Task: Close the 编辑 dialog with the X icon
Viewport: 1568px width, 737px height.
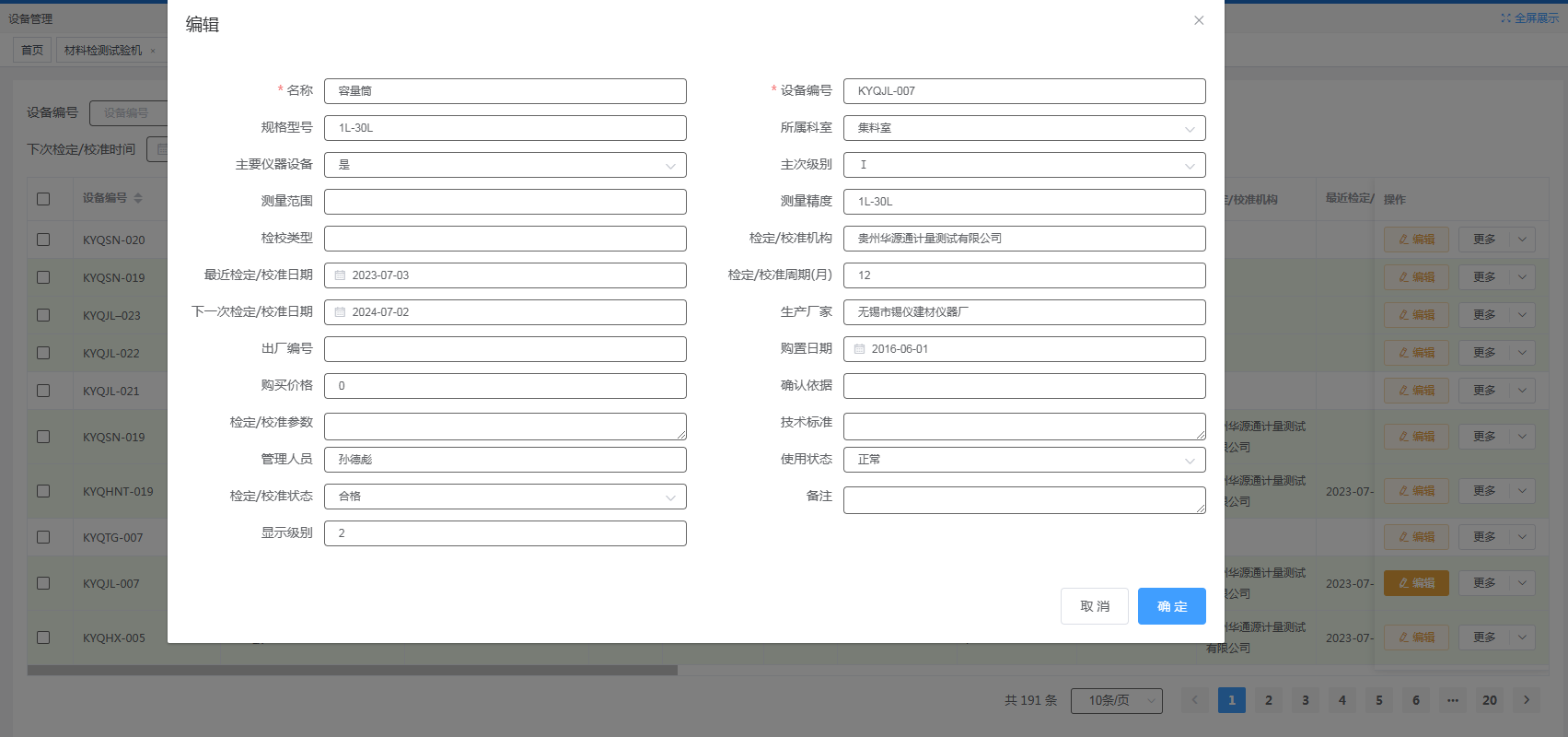Action: [1199, 20]
